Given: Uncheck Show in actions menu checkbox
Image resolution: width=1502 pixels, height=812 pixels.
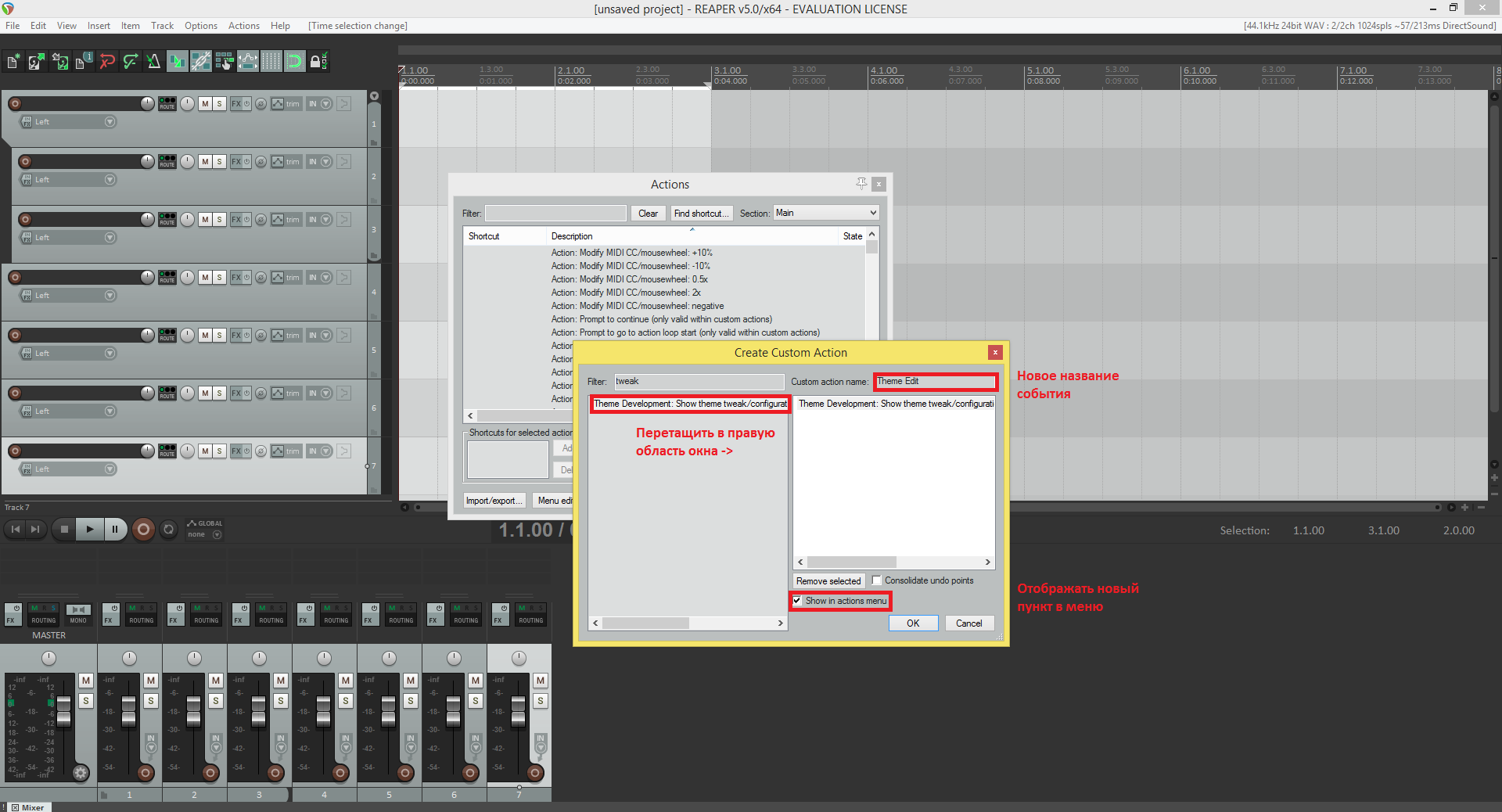Looking at the screenshot, I should point(797,601).
